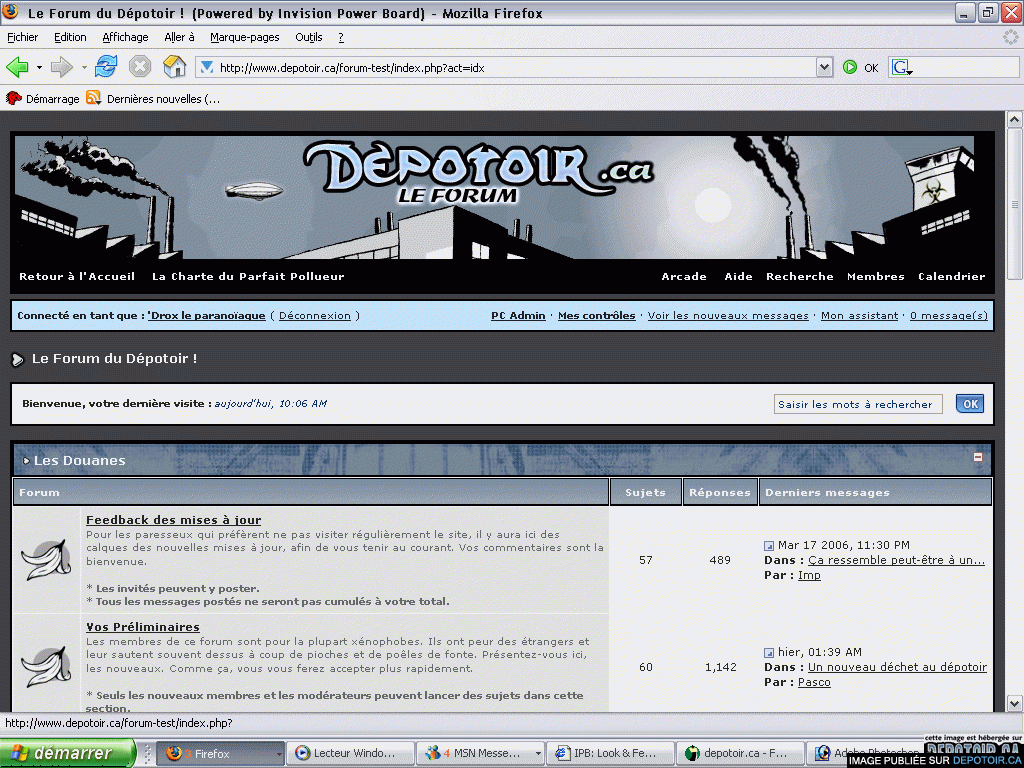Image resolution: width=1024 pixels, height=768 pixels.
Task: Open the RSS feed icon for Dernières nouvelles
Action: pos(93,99)
